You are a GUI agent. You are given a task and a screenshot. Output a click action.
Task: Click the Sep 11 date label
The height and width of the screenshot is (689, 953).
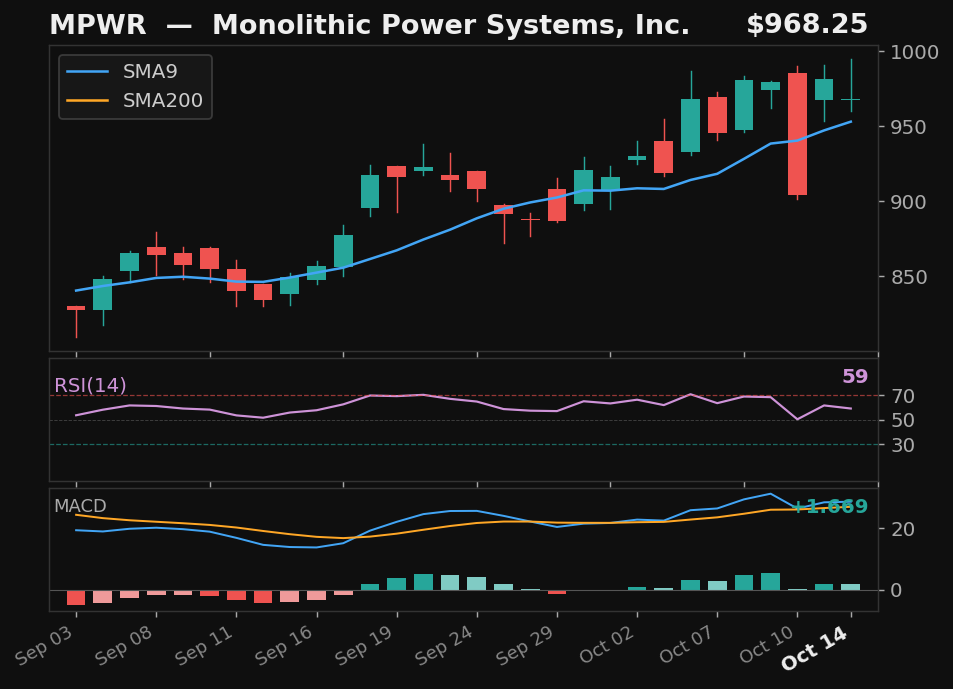(x=204, y=645)
